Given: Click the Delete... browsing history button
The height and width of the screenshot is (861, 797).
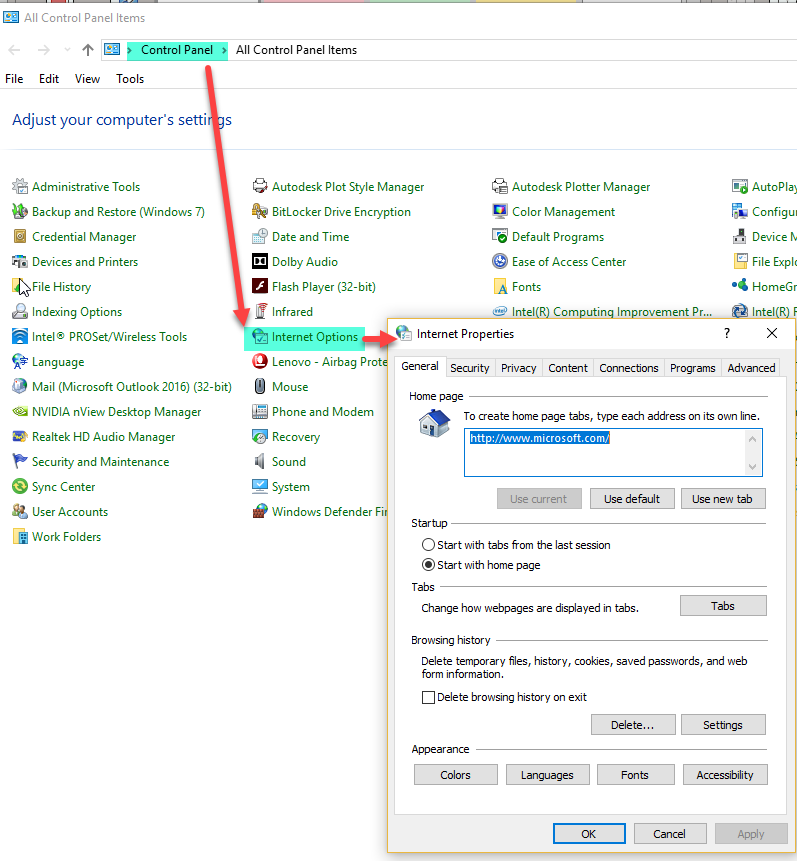Looking at the screenshot, I should pos(633,725).
